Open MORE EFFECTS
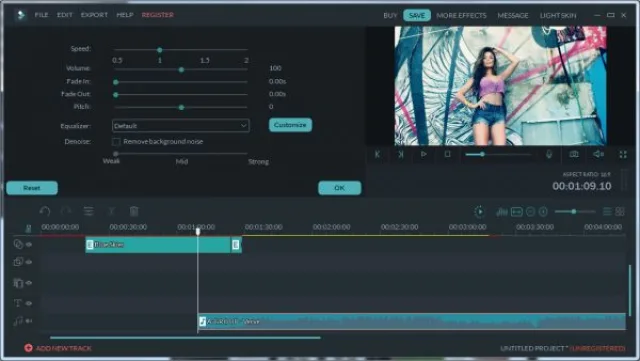 coord(461,16)
